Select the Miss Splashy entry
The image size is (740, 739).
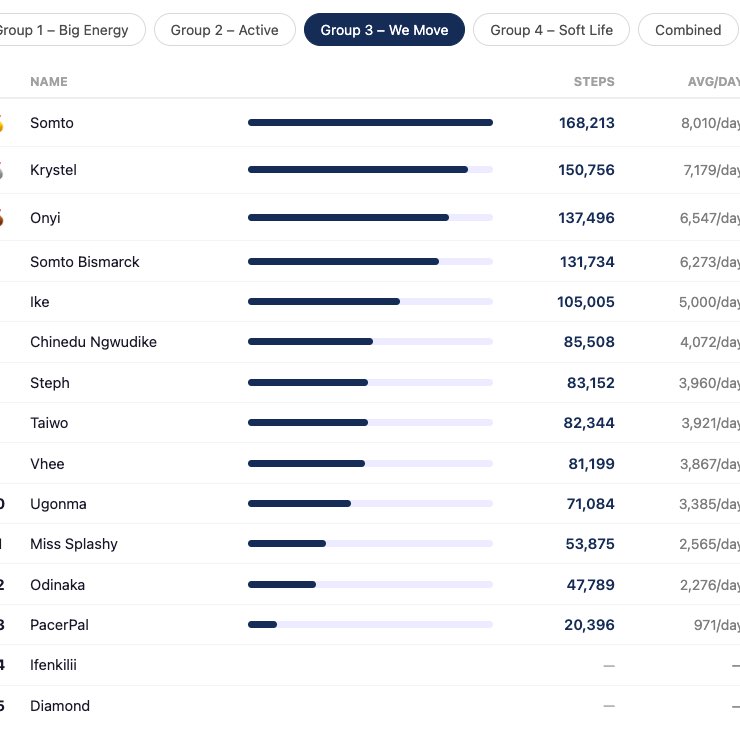(x=74, y=544)
